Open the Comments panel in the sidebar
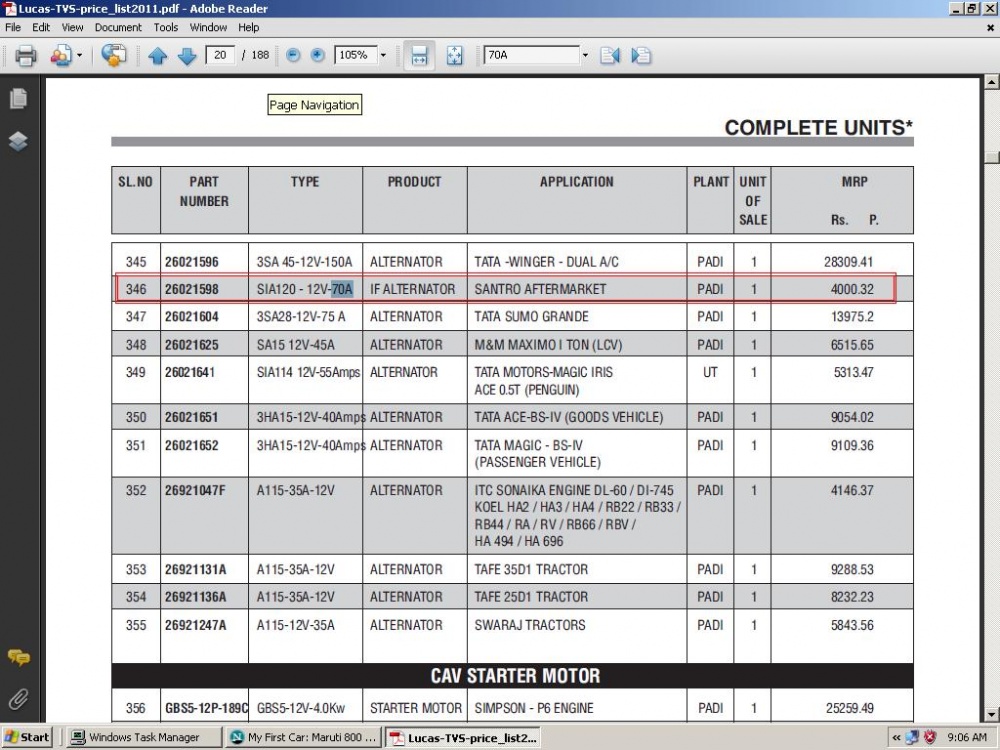1000x750 pixels. point(18,657)
